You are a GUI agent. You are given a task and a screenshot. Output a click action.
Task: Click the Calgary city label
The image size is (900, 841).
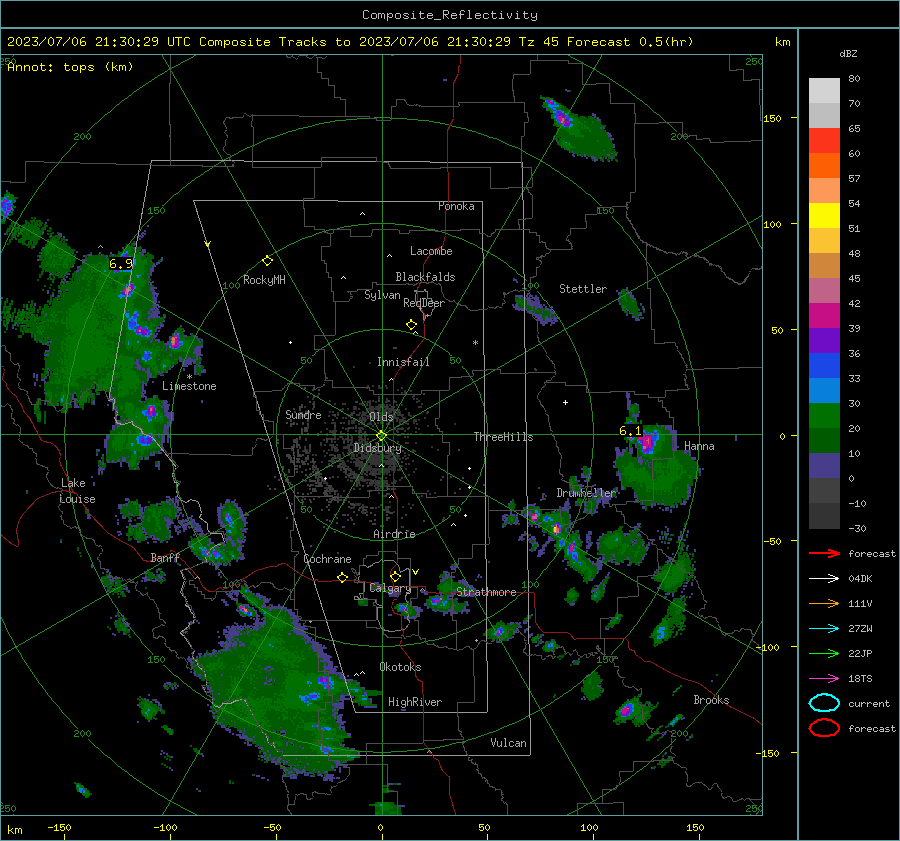(390, 588)
